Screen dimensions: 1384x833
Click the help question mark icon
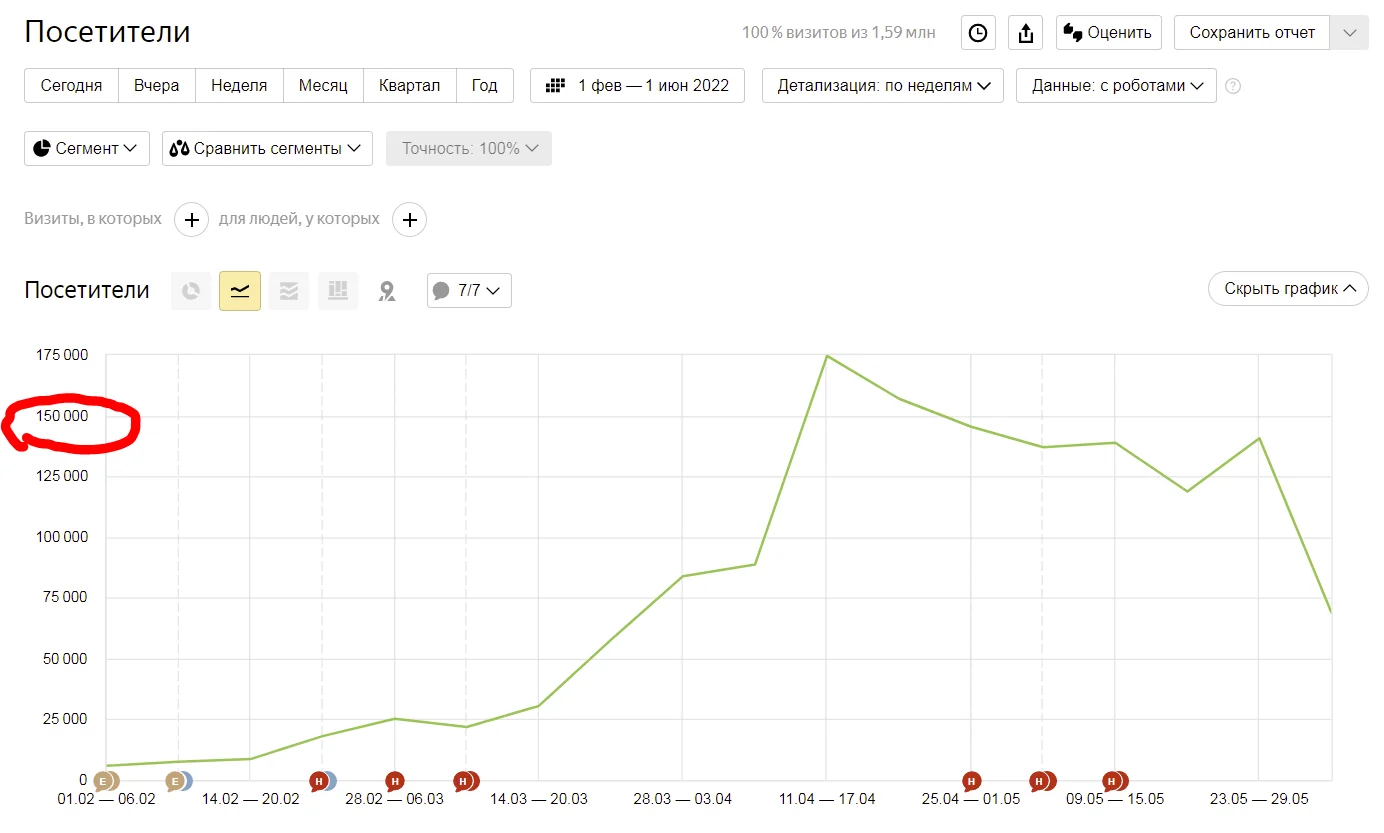click(x=1233, y=86)
